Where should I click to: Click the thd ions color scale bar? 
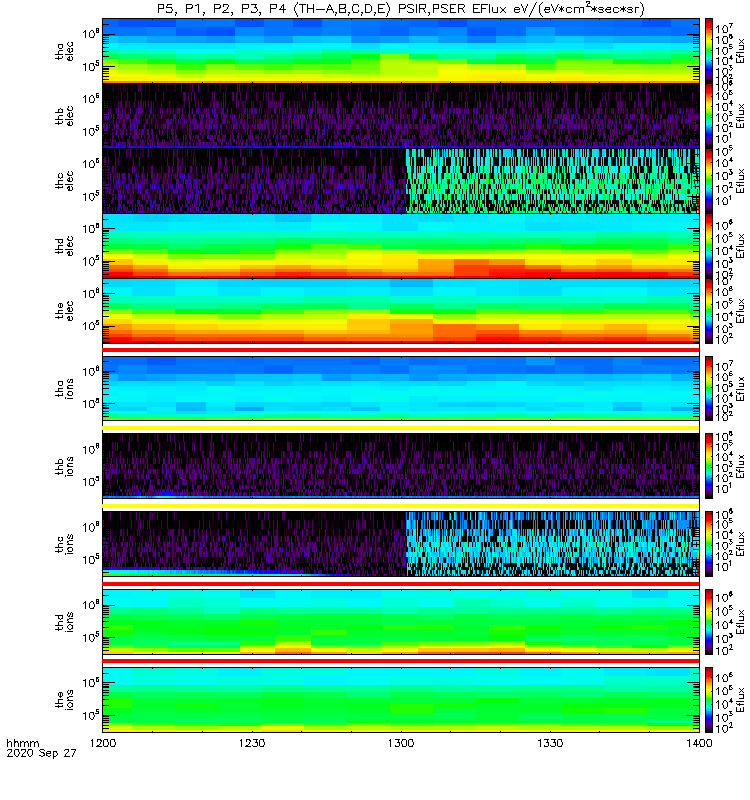709,622
